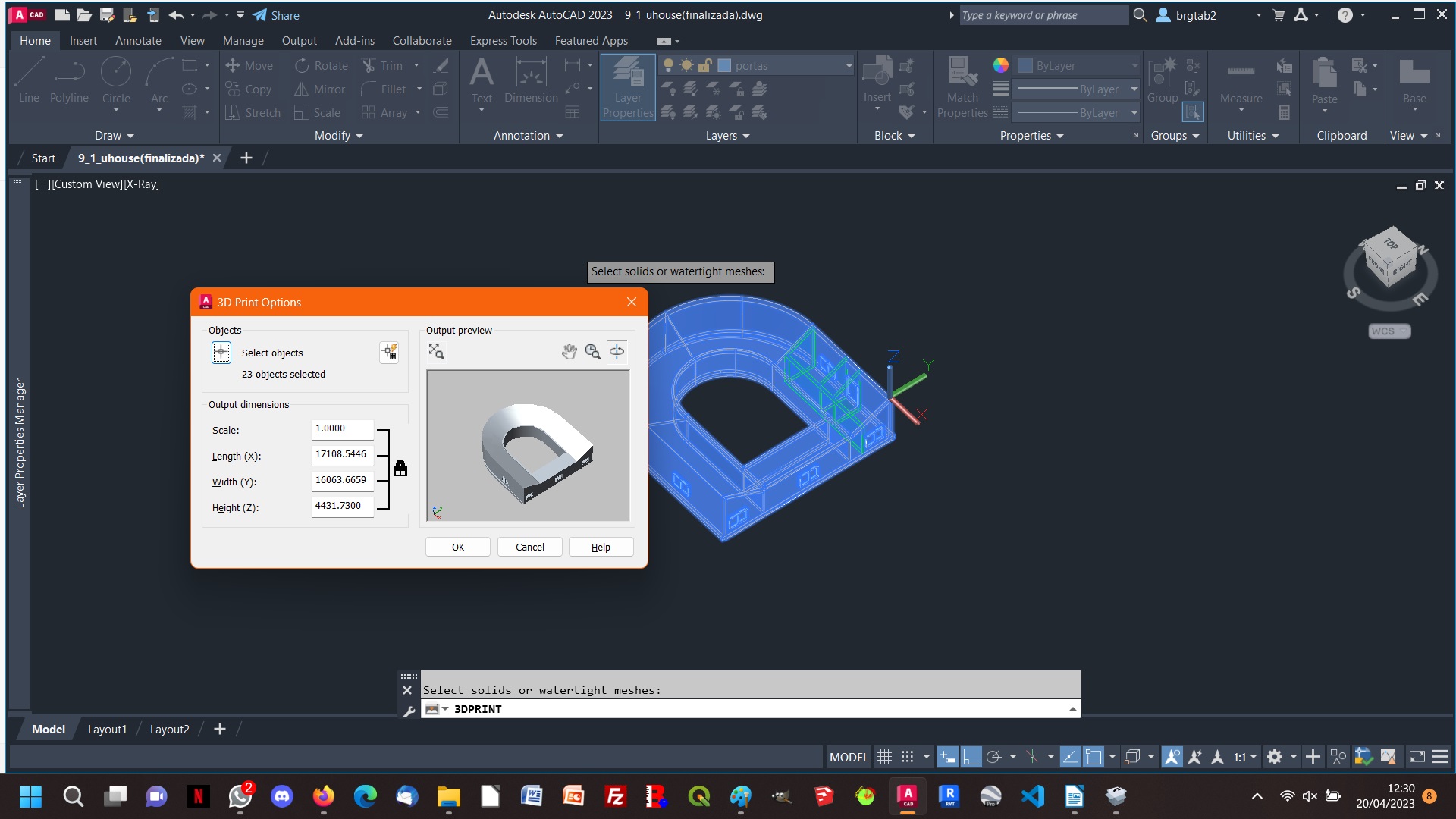Click the Share button in the title bar
Viewport: 1456px width, 819px height.
(276, 15)
